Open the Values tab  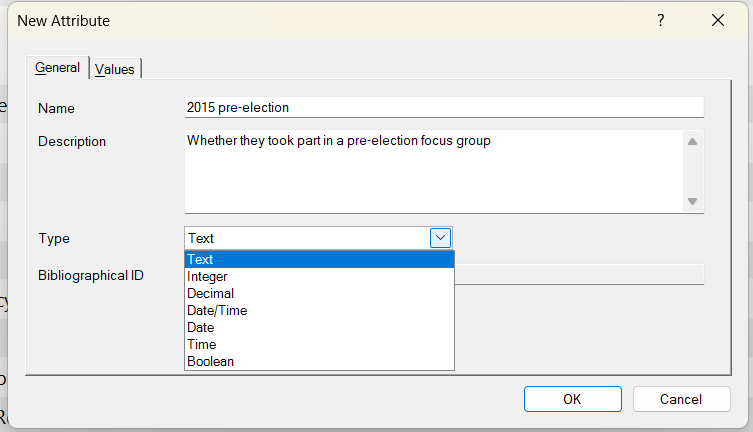click(x=115, y=69)
